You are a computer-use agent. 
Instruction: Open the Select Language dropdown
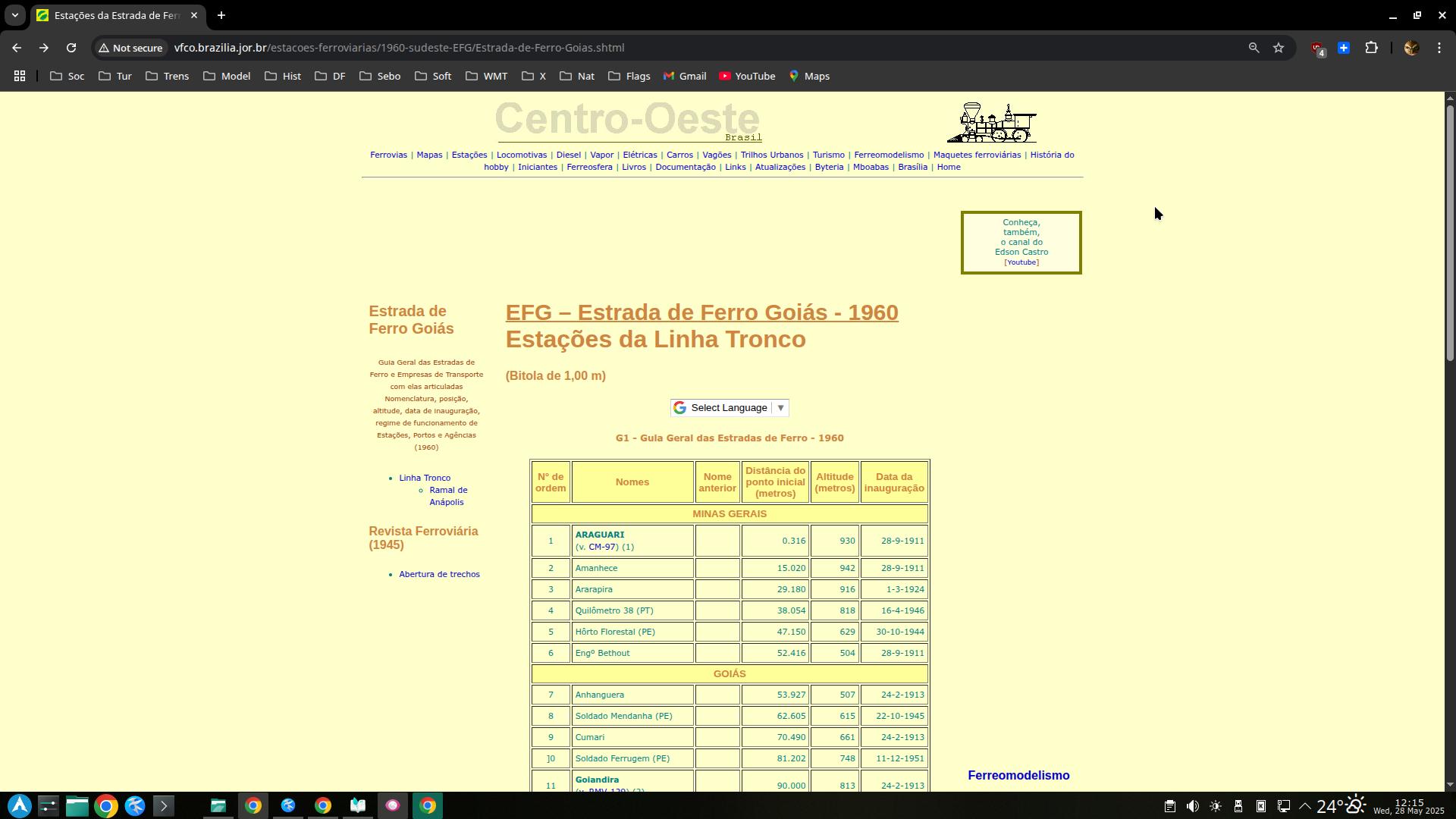730,408
